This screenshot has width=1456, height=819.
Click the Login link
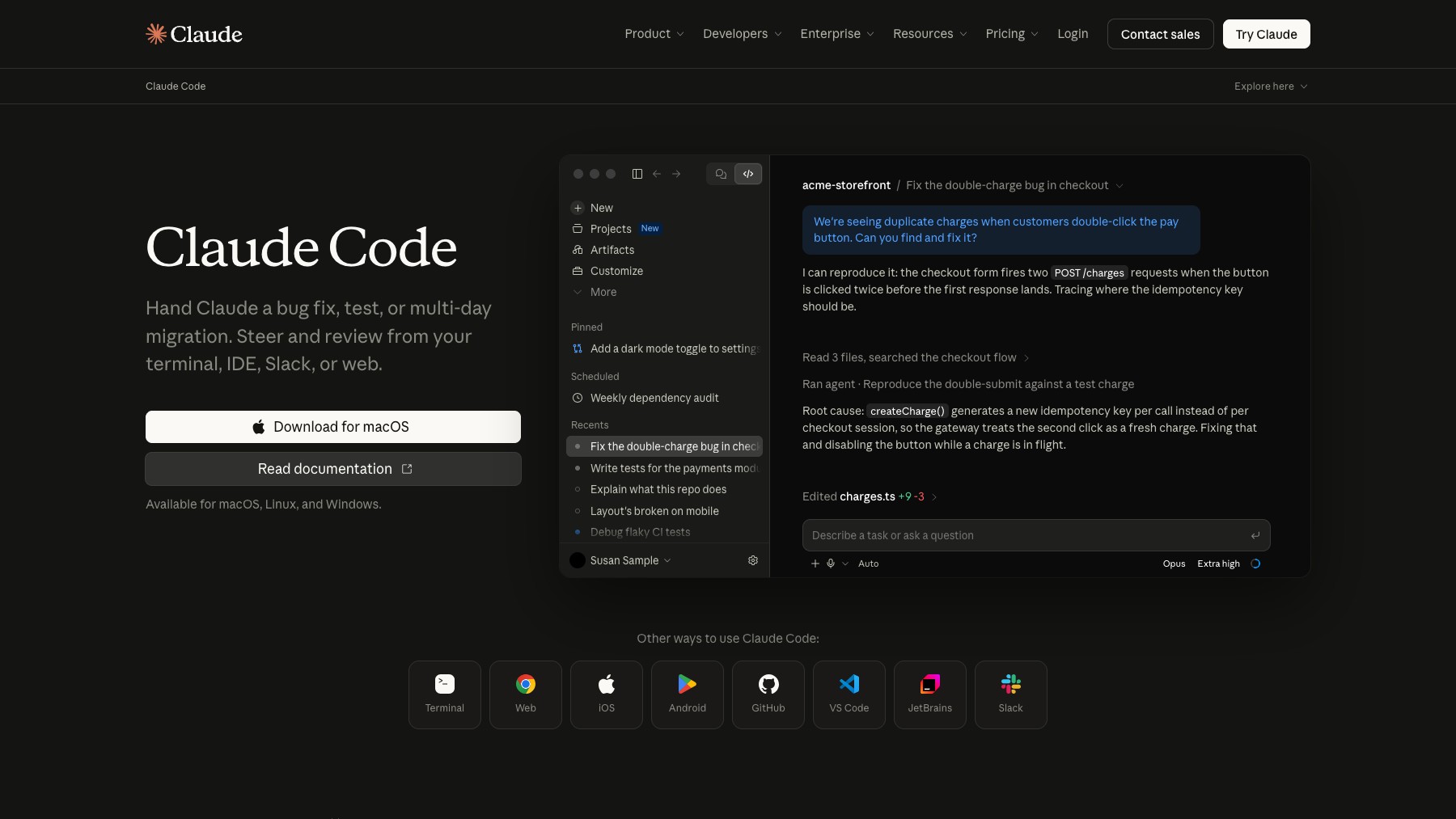(1073, 34)
